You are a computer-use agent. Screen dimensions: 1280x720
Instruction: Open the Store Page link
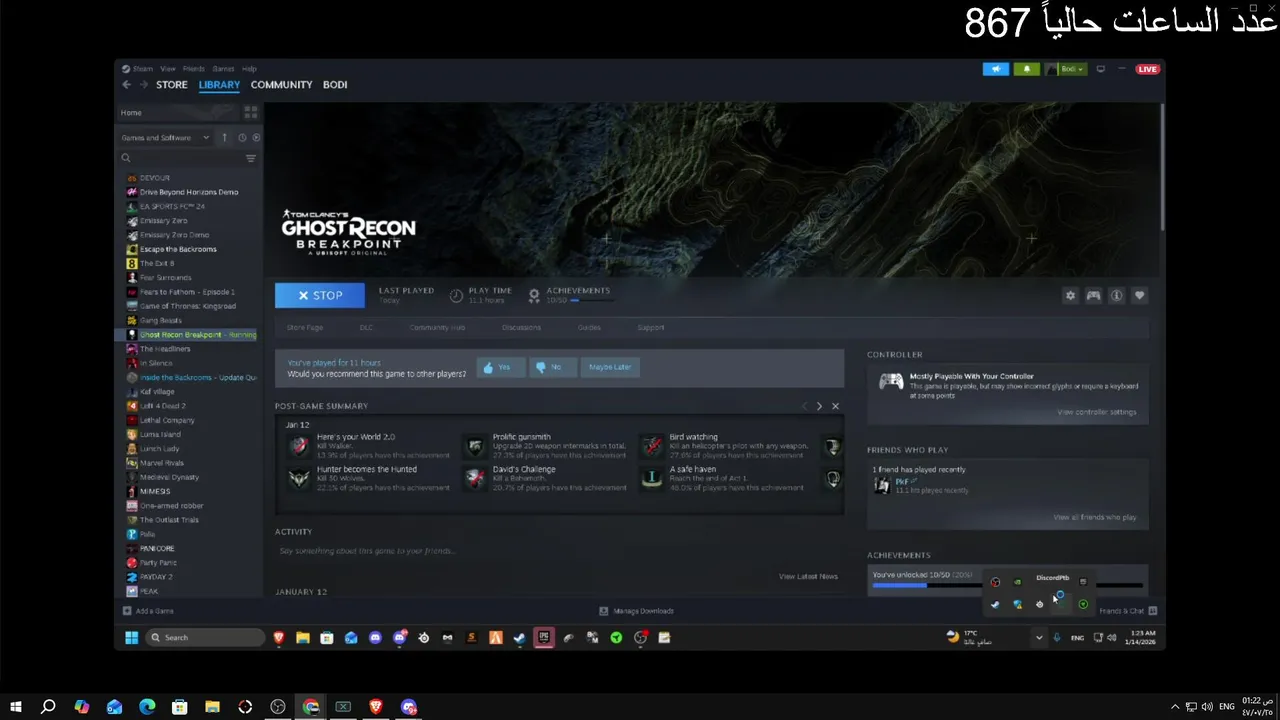pos(304,328)
